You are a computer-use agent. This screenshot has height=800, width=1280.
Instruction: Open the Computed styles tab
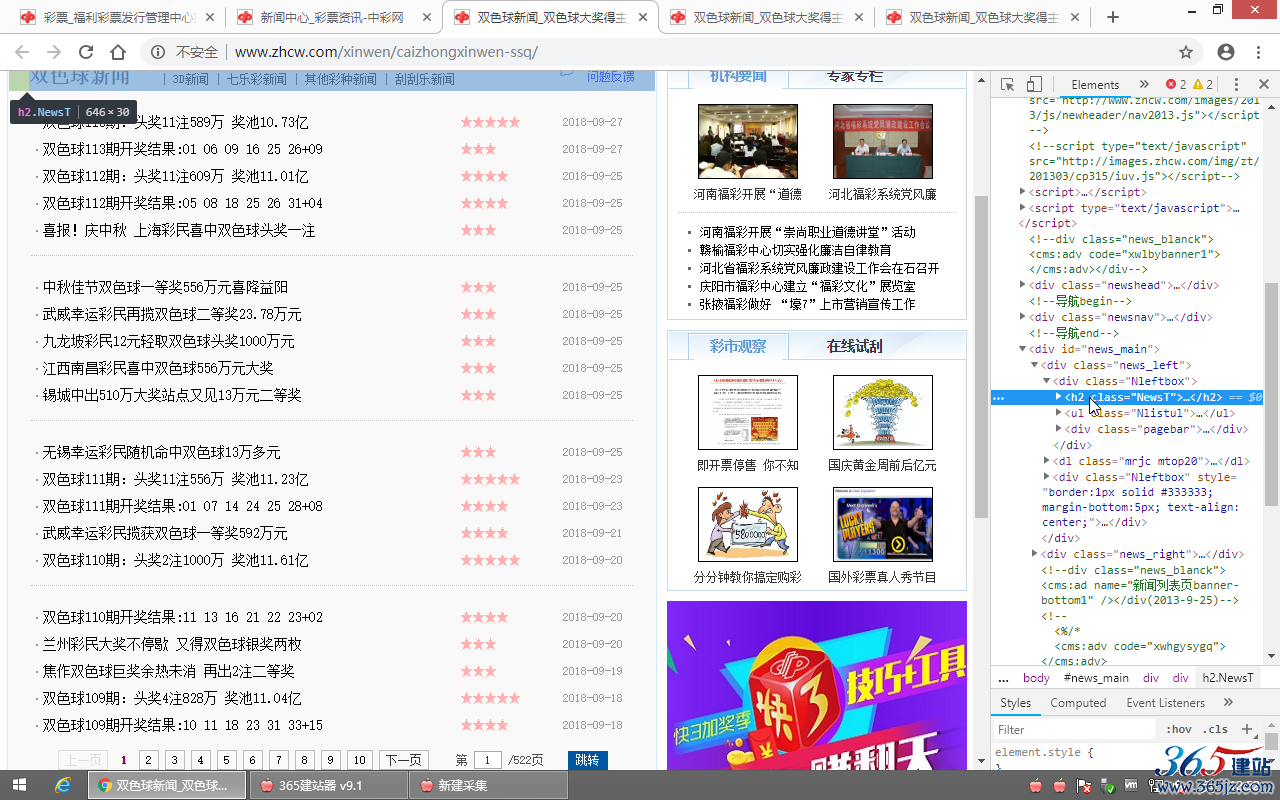pyautogui.click(x=1078, y=703)
